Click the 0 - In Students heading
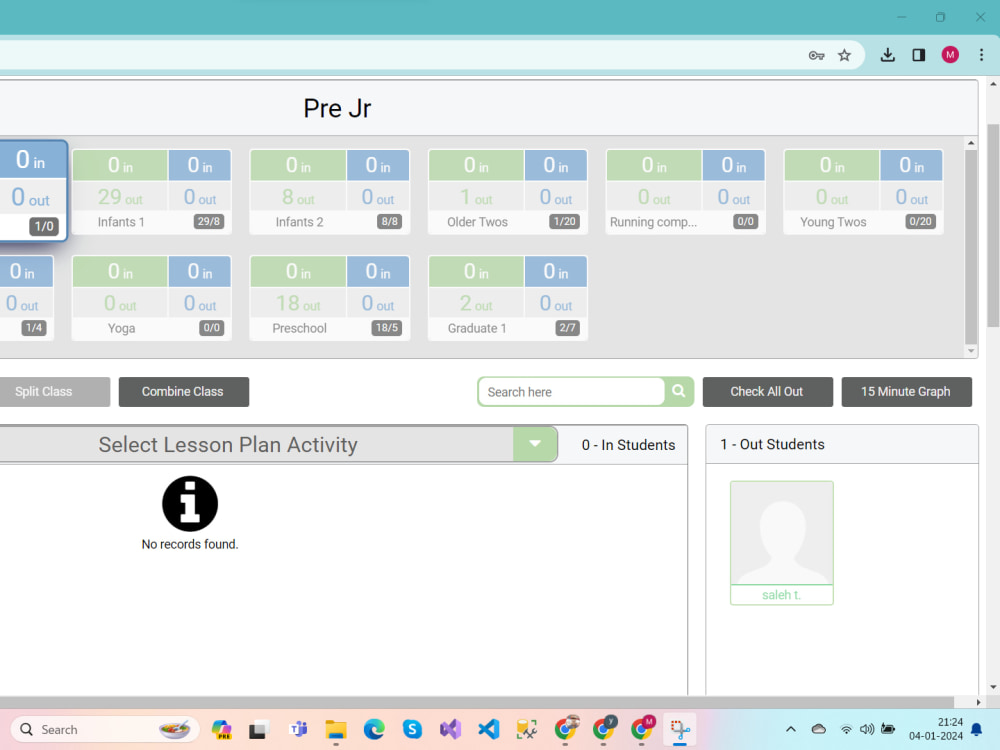 pyautogui.click(x=628, y=445)
